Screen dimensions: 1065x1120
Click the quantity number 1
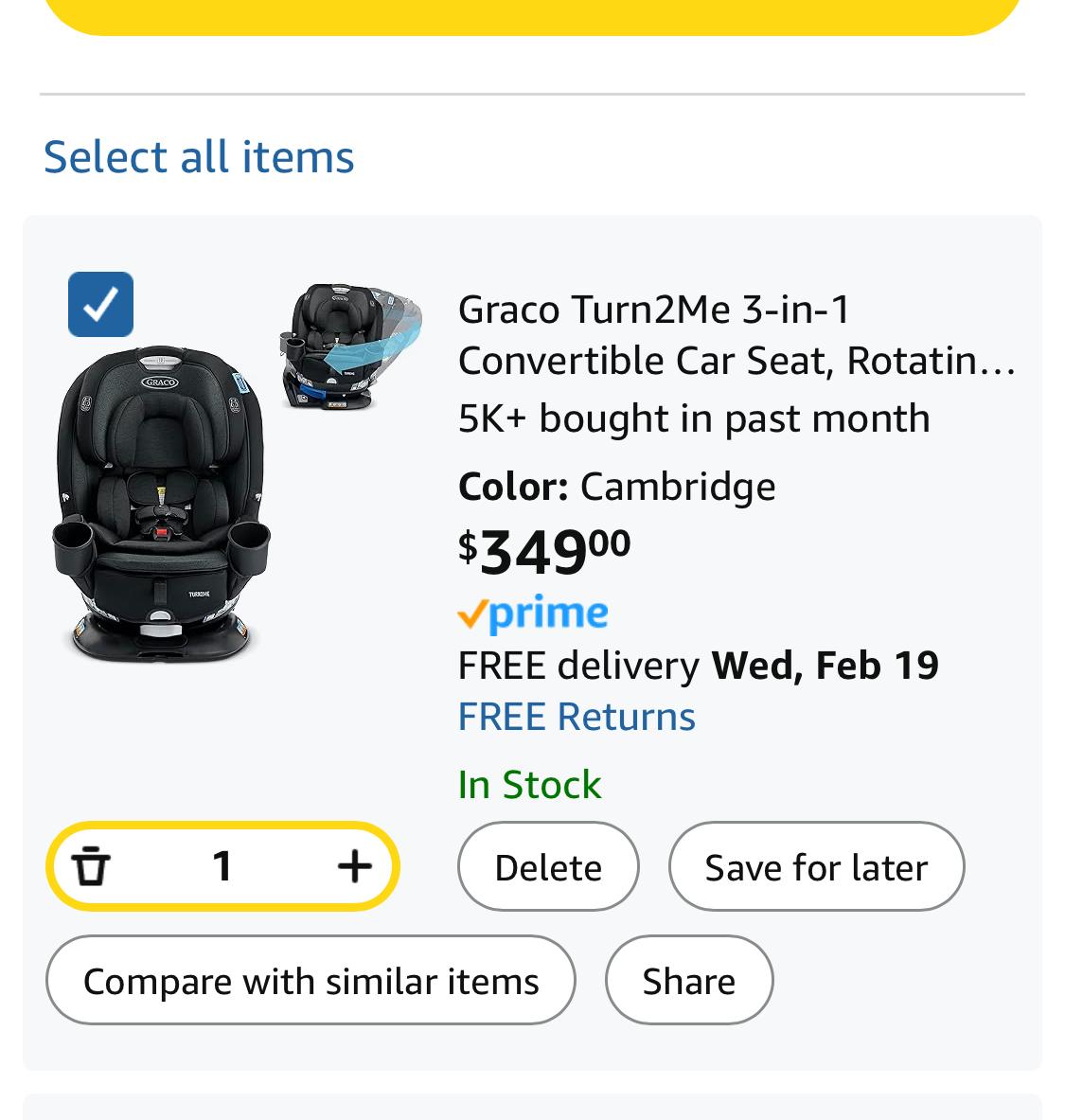click(222, 866)
